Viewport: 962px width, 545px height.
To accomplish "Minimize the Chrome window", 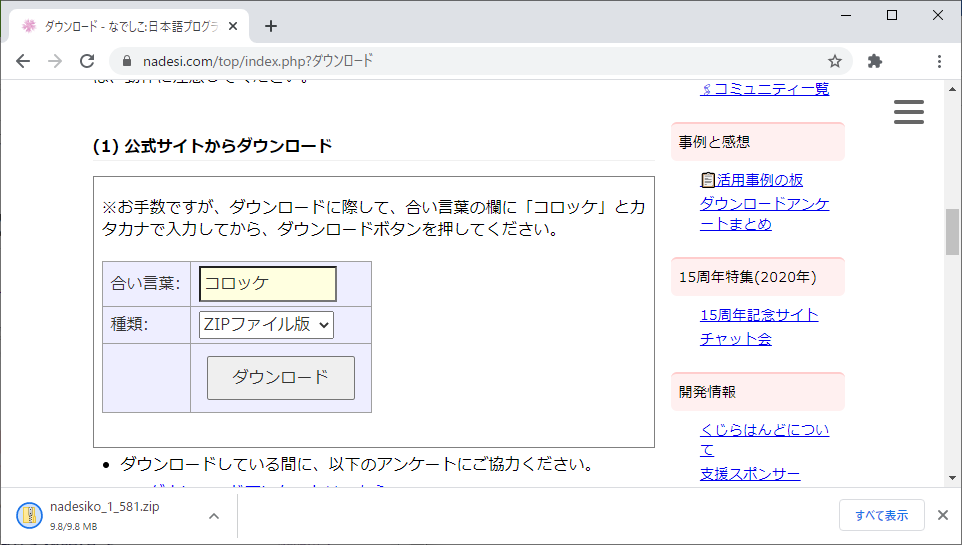I will (x=846, y=15).
